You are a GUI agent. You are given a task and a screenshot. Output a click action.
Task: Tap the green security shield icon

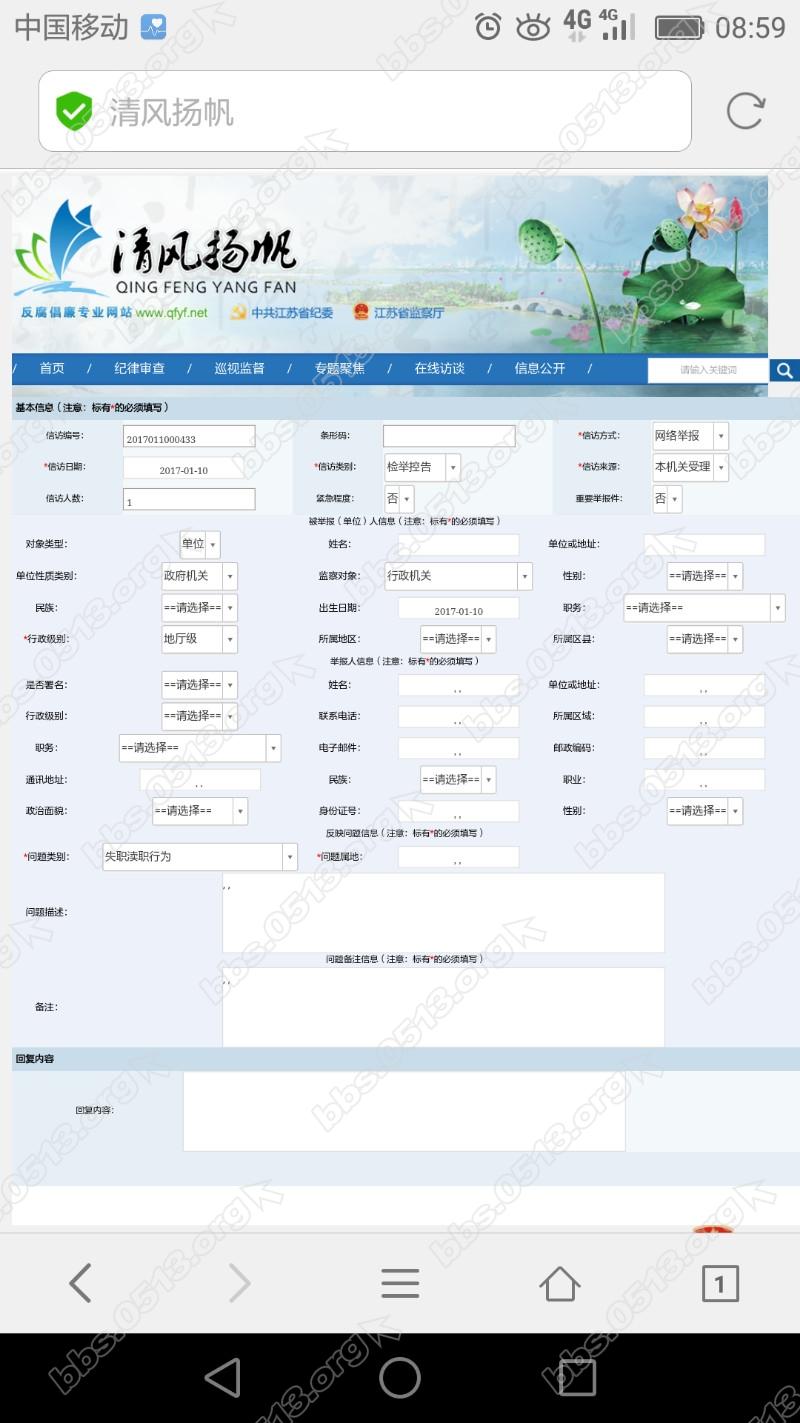[73, 111]
